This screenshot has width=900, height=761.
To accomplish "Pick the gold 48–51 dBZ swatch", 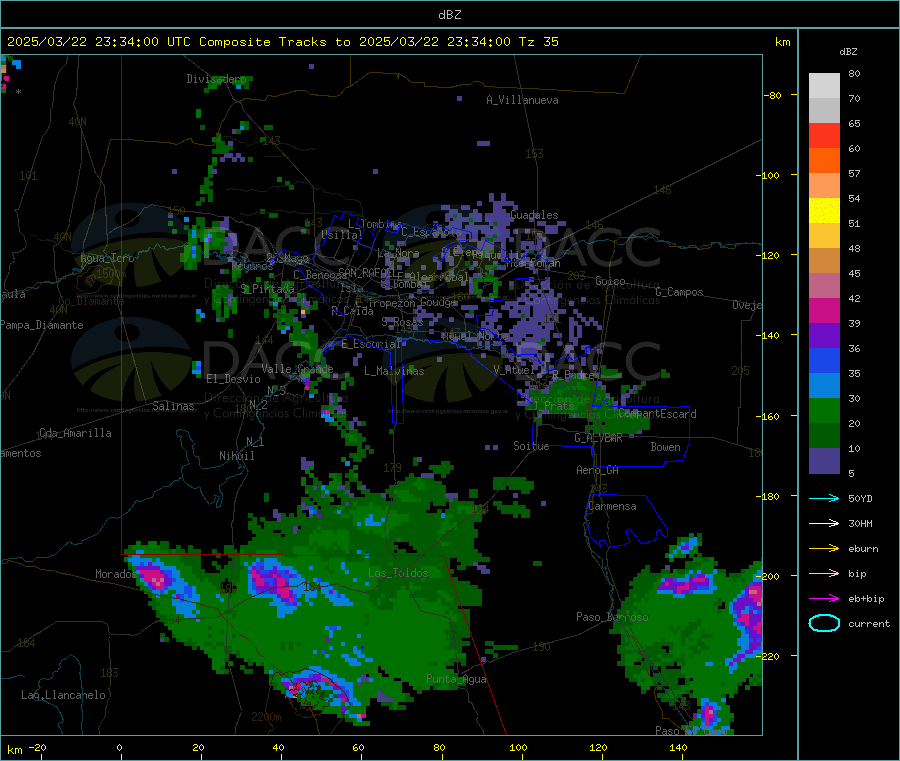I will (x=824, y=236).
